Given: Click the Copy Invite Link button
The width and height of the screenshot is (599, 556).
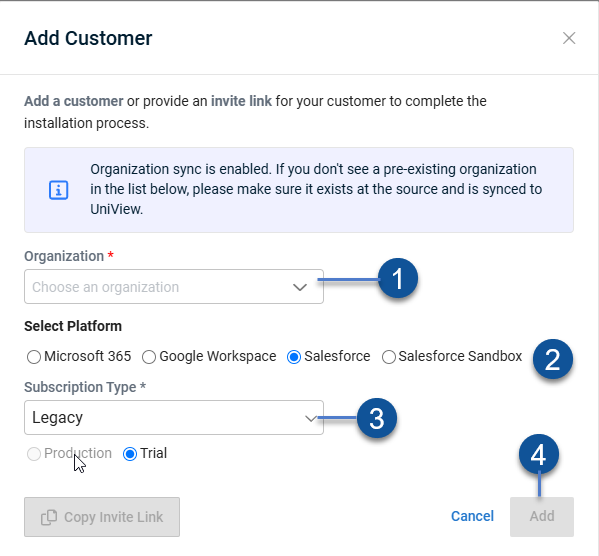Looking at the screenshot, I should (102, 517).
